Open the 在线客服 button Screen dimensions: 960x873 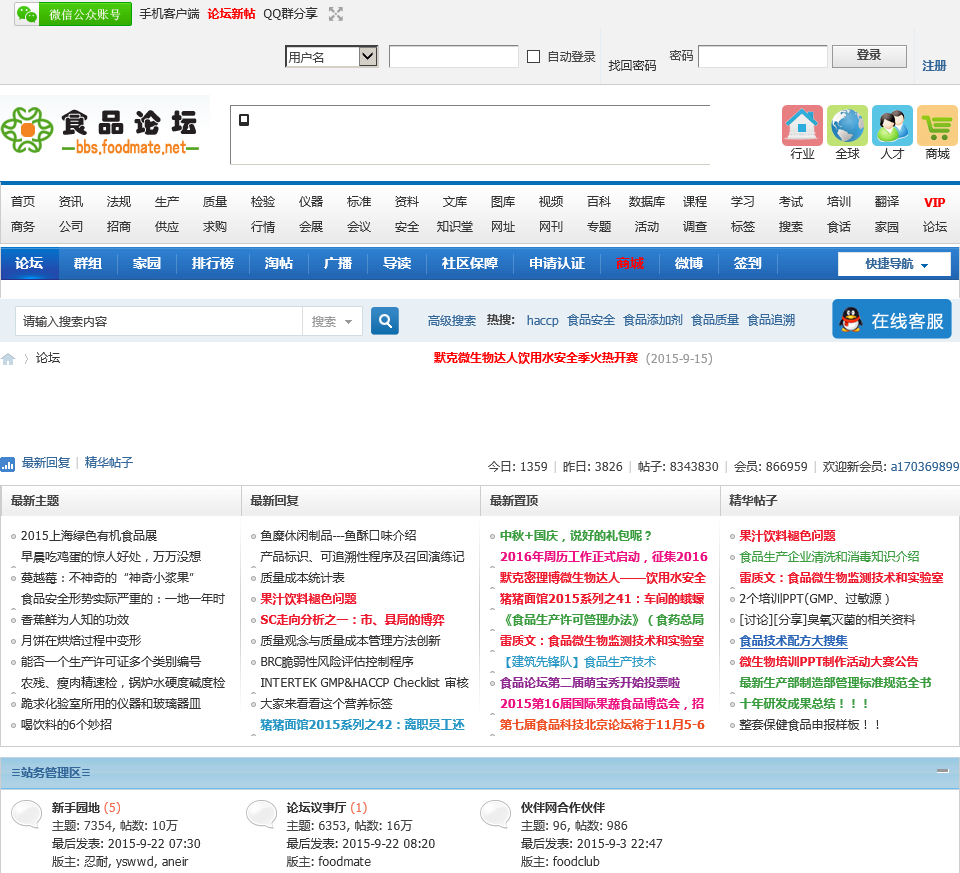[892, 319]
